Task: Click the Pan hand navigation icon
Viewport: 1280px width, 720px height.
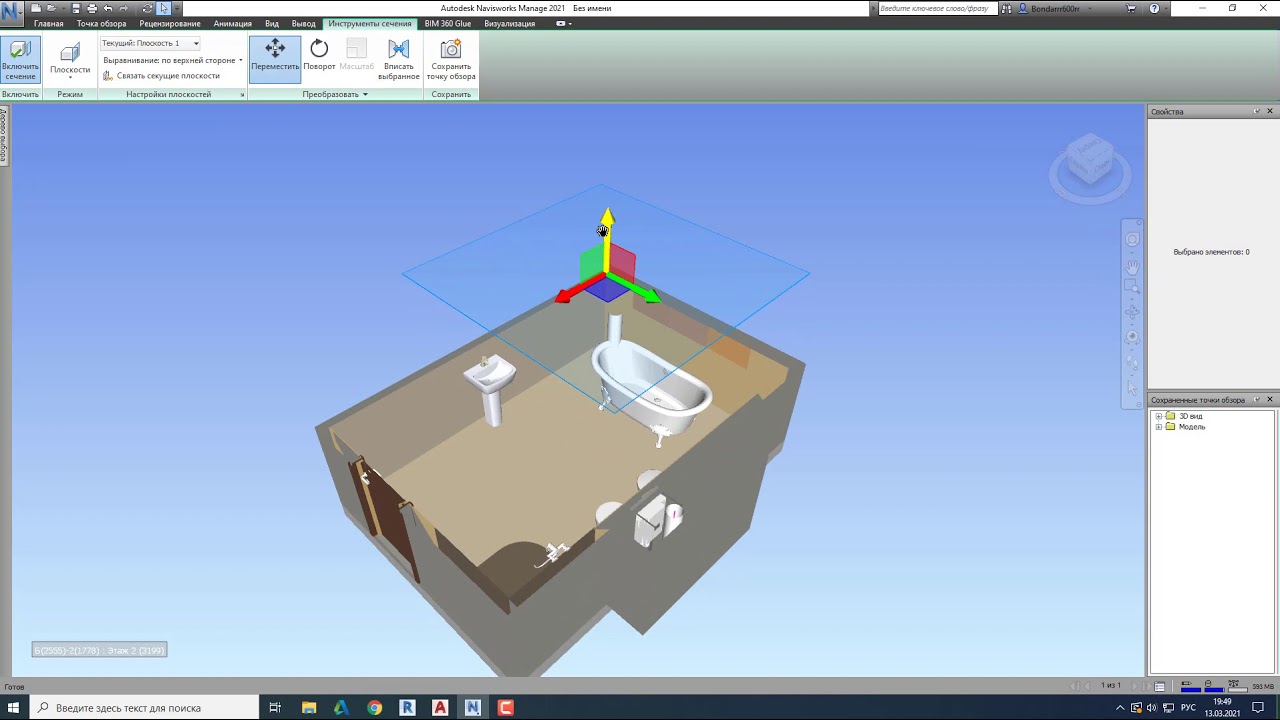Action: 1132,267
